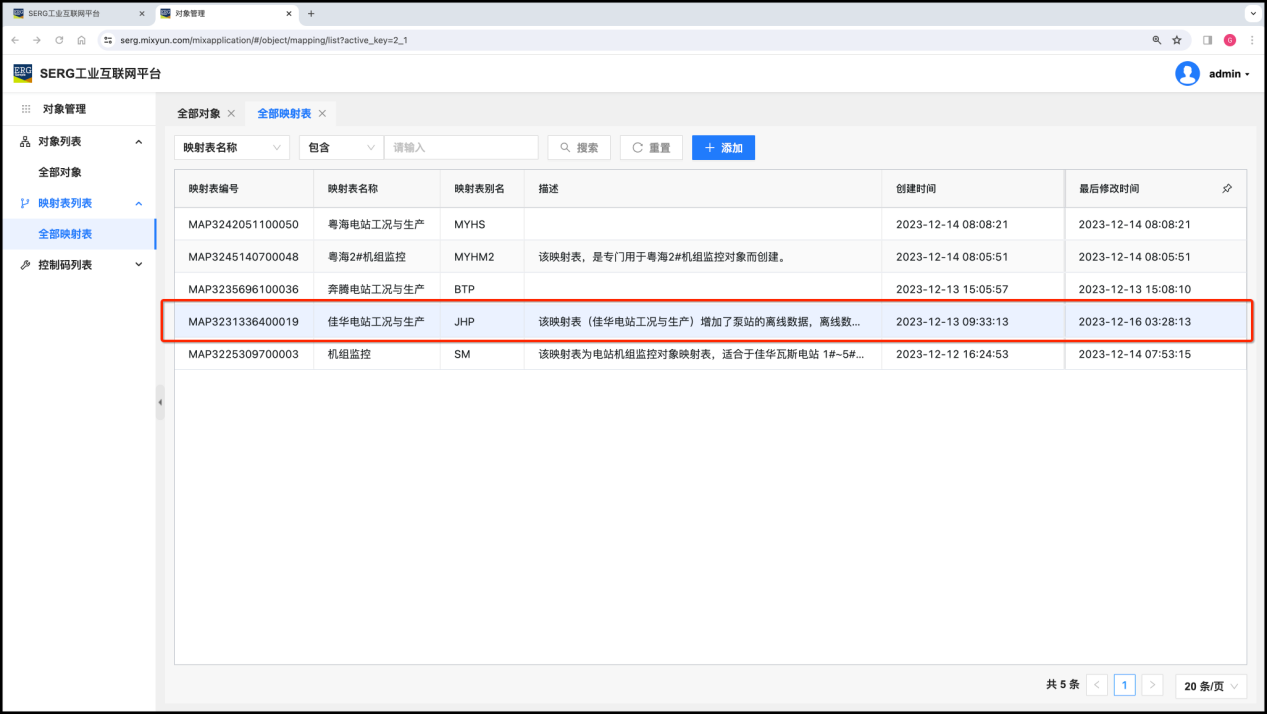Click the 重置 reset button
Viewport: 1267px width, 714px height.
(651, 148)
